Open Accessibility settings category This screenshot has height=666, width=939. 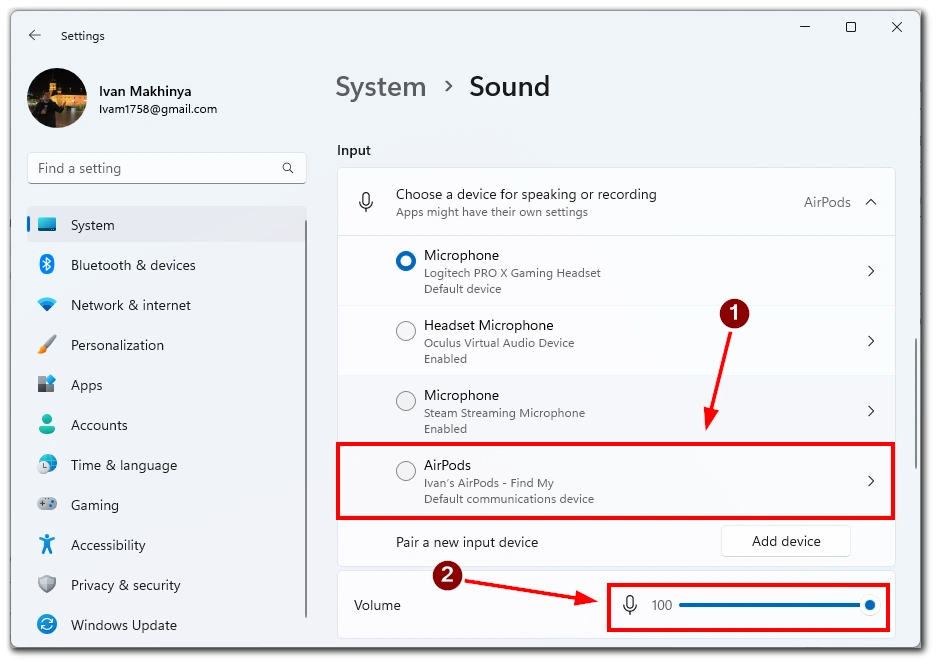108,545
